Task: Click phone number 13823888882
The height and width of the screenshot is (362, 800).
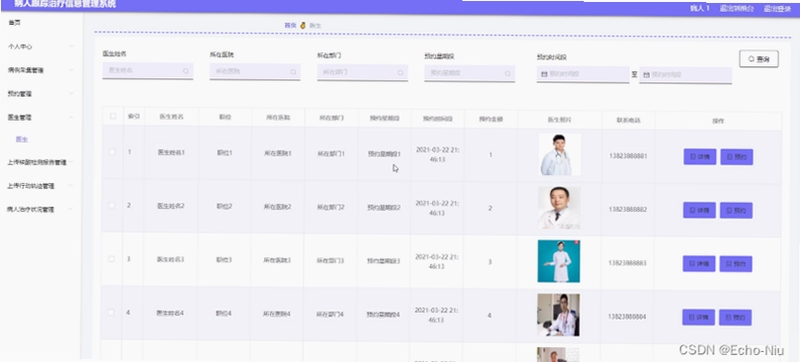Action: [x=628, y=210]
